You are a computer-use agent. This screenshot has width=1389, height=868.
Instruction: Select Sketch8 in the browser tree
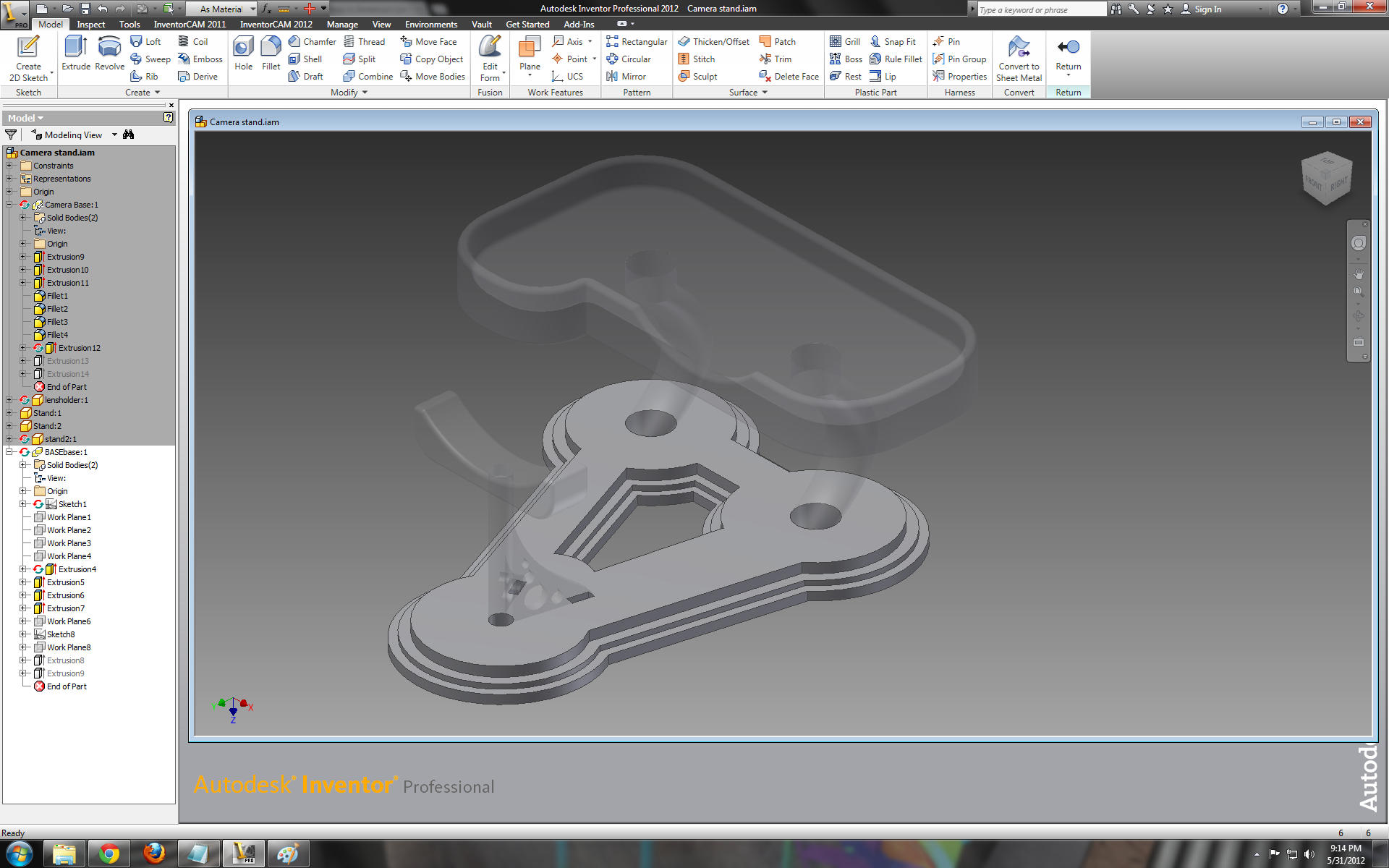coord(61,634)
